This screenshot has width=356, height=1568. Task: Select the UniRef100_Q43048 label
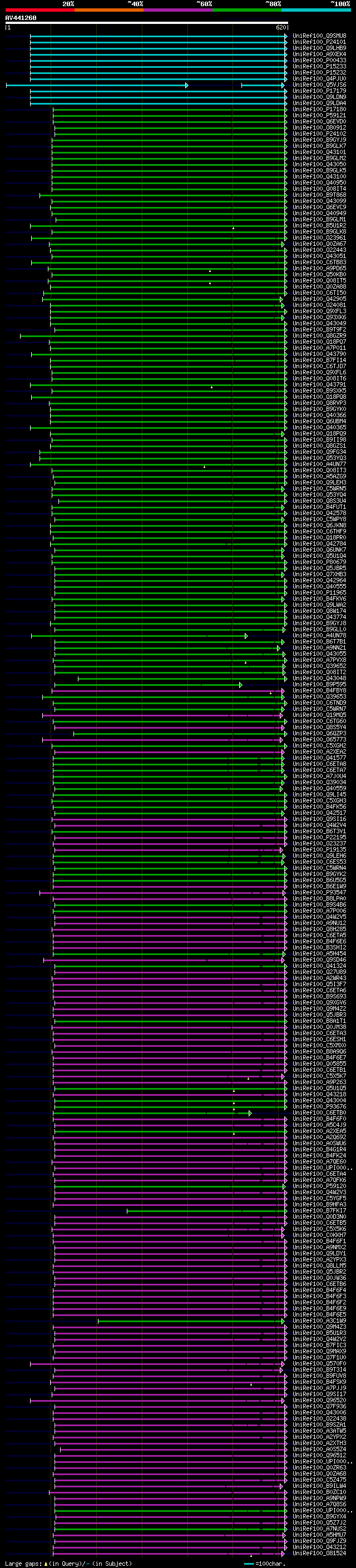[319, 678]
